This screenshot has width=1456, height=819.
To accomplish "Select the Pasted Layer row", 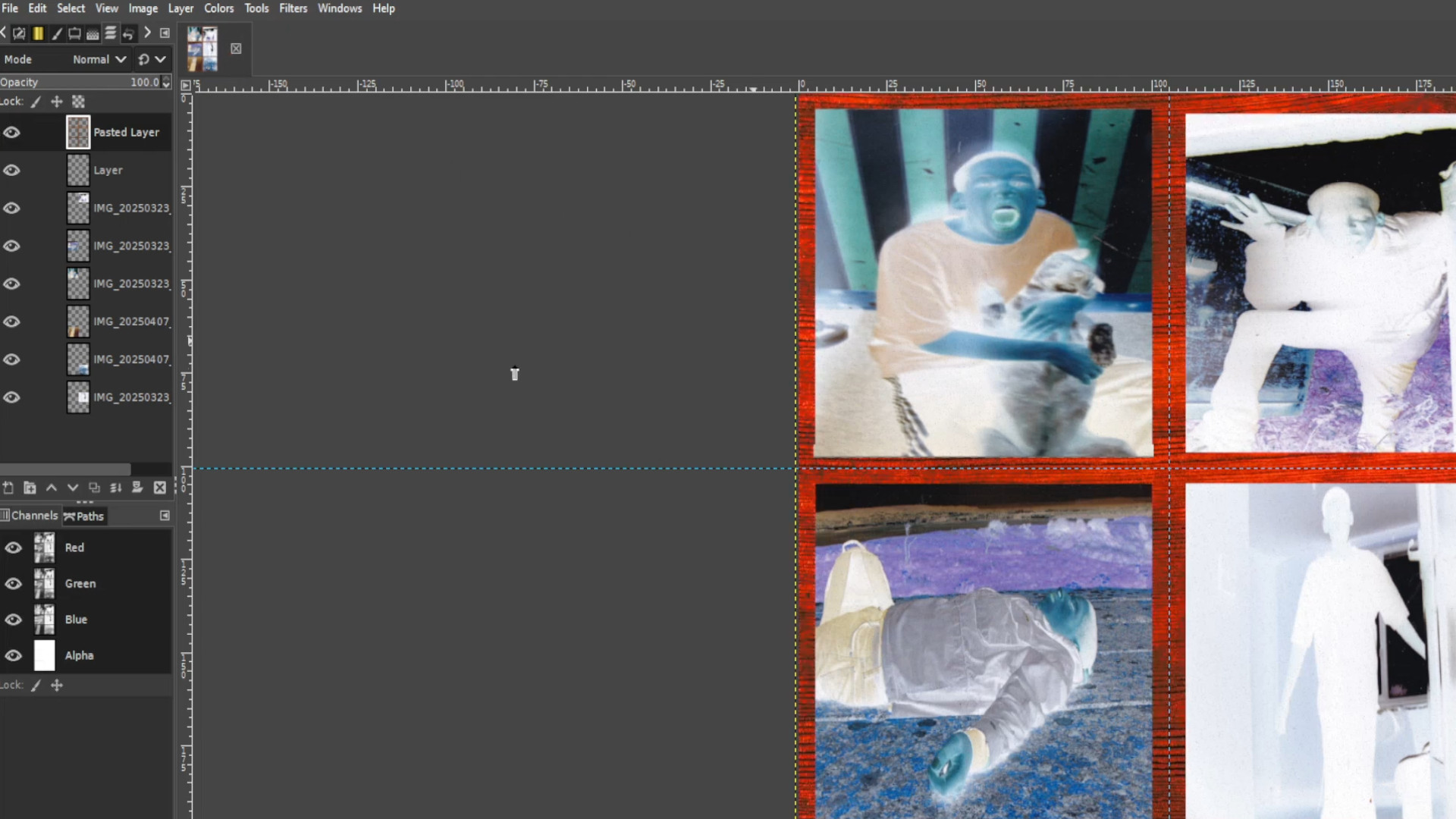I will pos(86,132).
